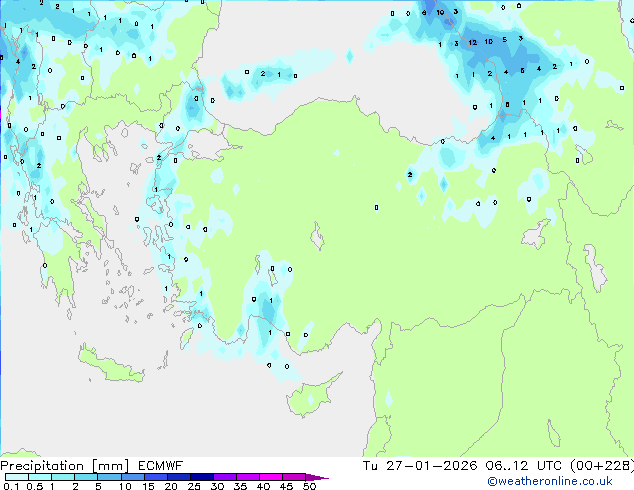634x490 pixels.
Task: Click the legend label "0.1"
Action: tap(11, 486)
